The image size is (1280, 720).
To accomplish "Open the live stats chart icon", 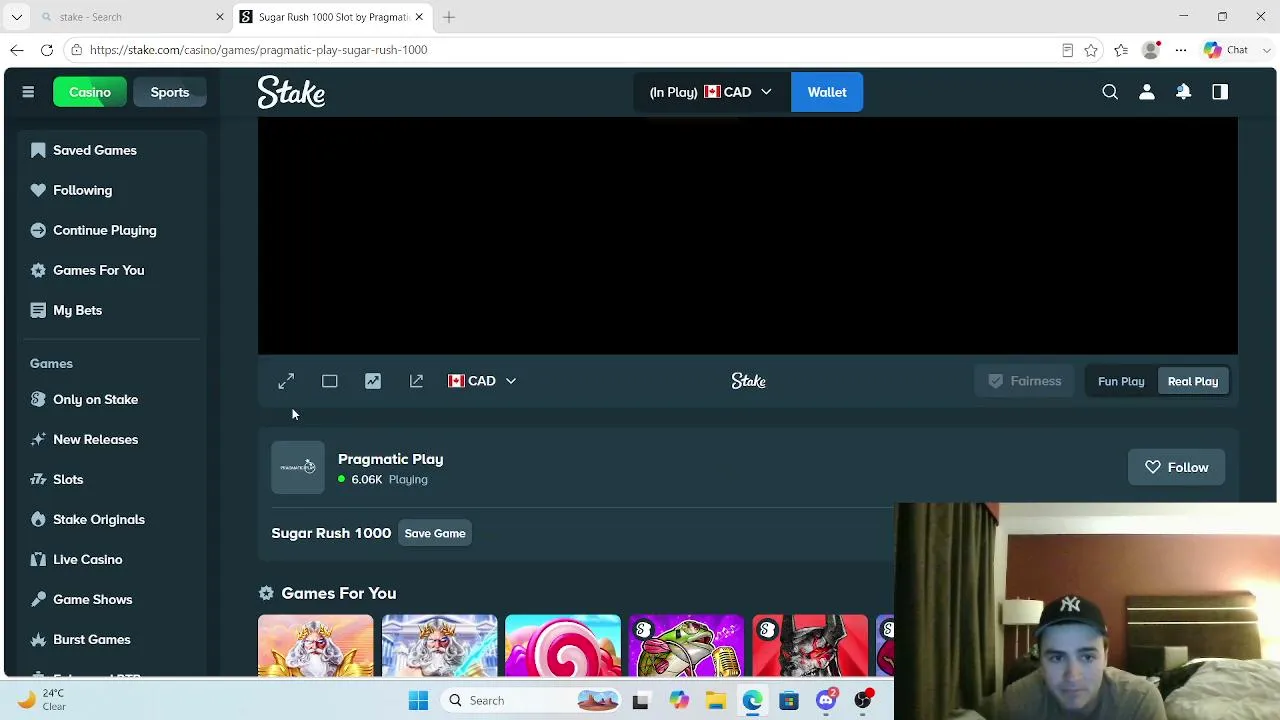I will [x=373, y=381].
